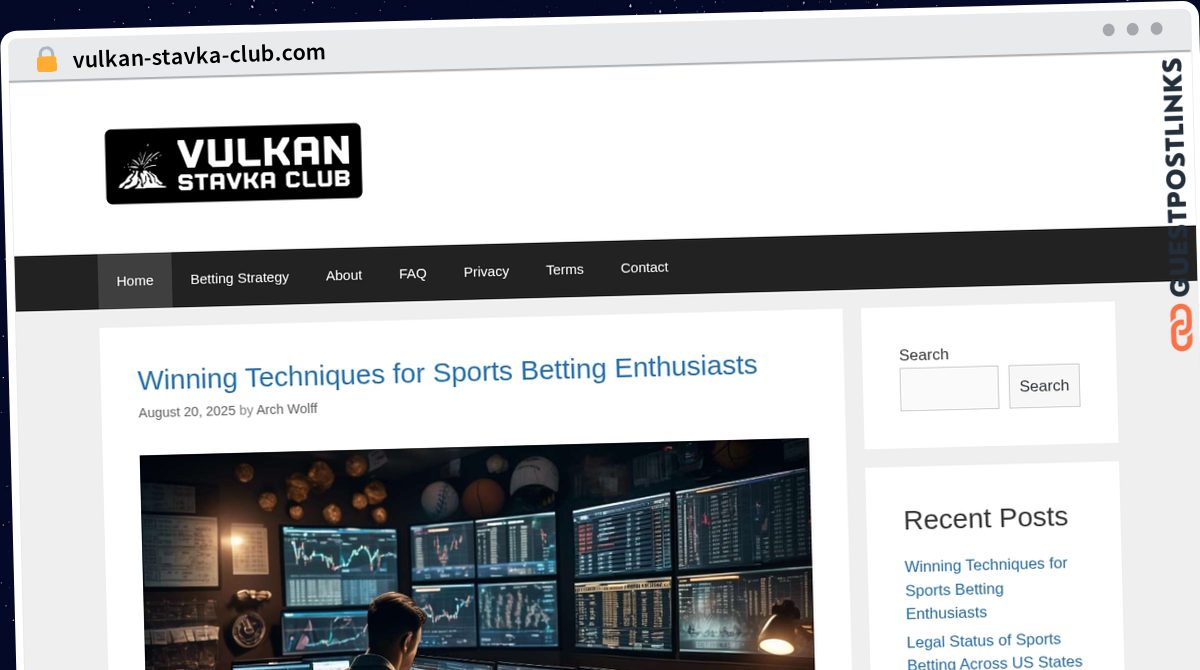The height and width of the screenshot is (670, 1200).
Task: Go to the Home menu item
Action: (x=135, y=280)
